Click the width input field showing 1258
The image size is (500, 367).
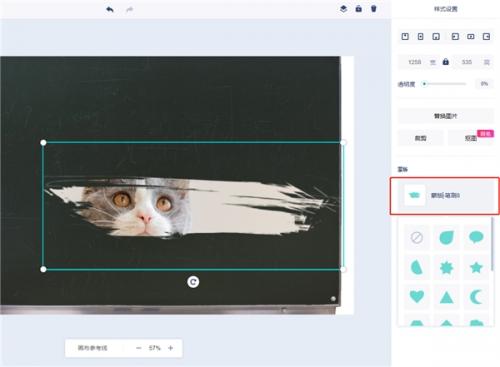click(x=415, y=62)
